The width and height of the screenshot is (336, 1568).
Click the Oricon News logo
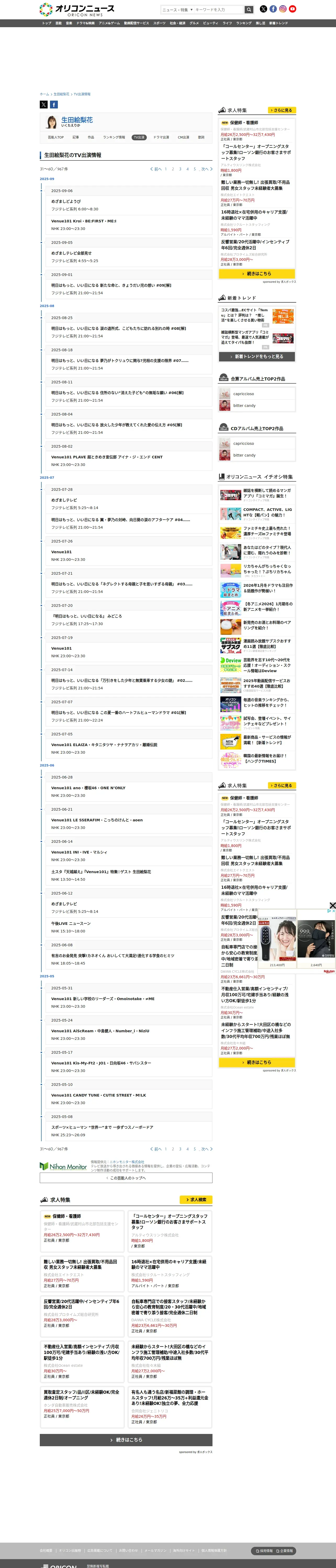coord(77,9)
